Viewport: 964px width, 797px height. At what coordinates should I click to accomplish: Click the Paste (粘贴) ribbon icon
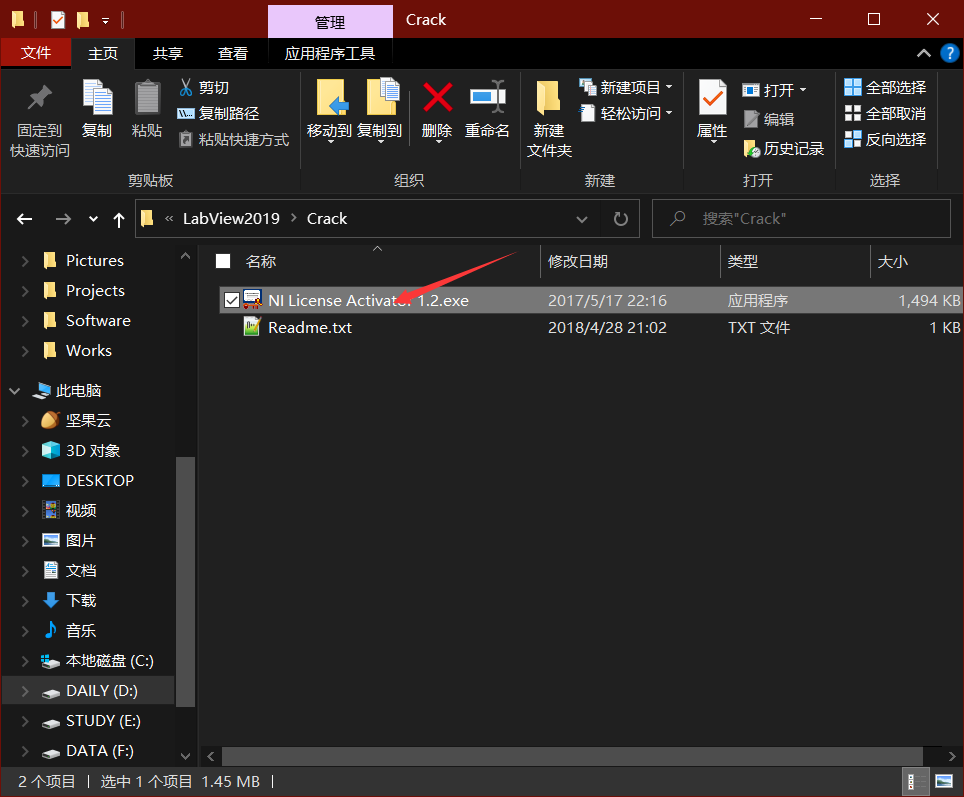click(147, 98)
